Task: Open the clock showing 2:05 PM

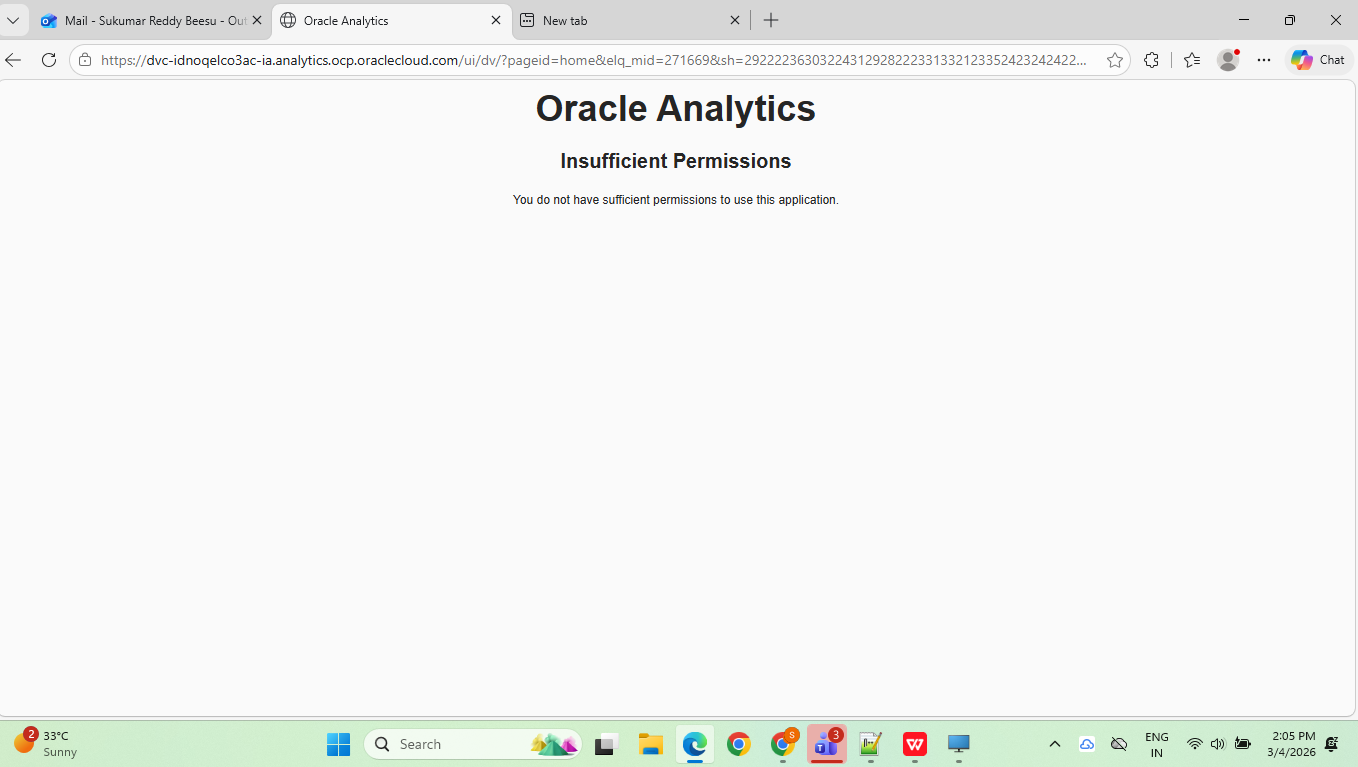Action: coord(1292,744)
